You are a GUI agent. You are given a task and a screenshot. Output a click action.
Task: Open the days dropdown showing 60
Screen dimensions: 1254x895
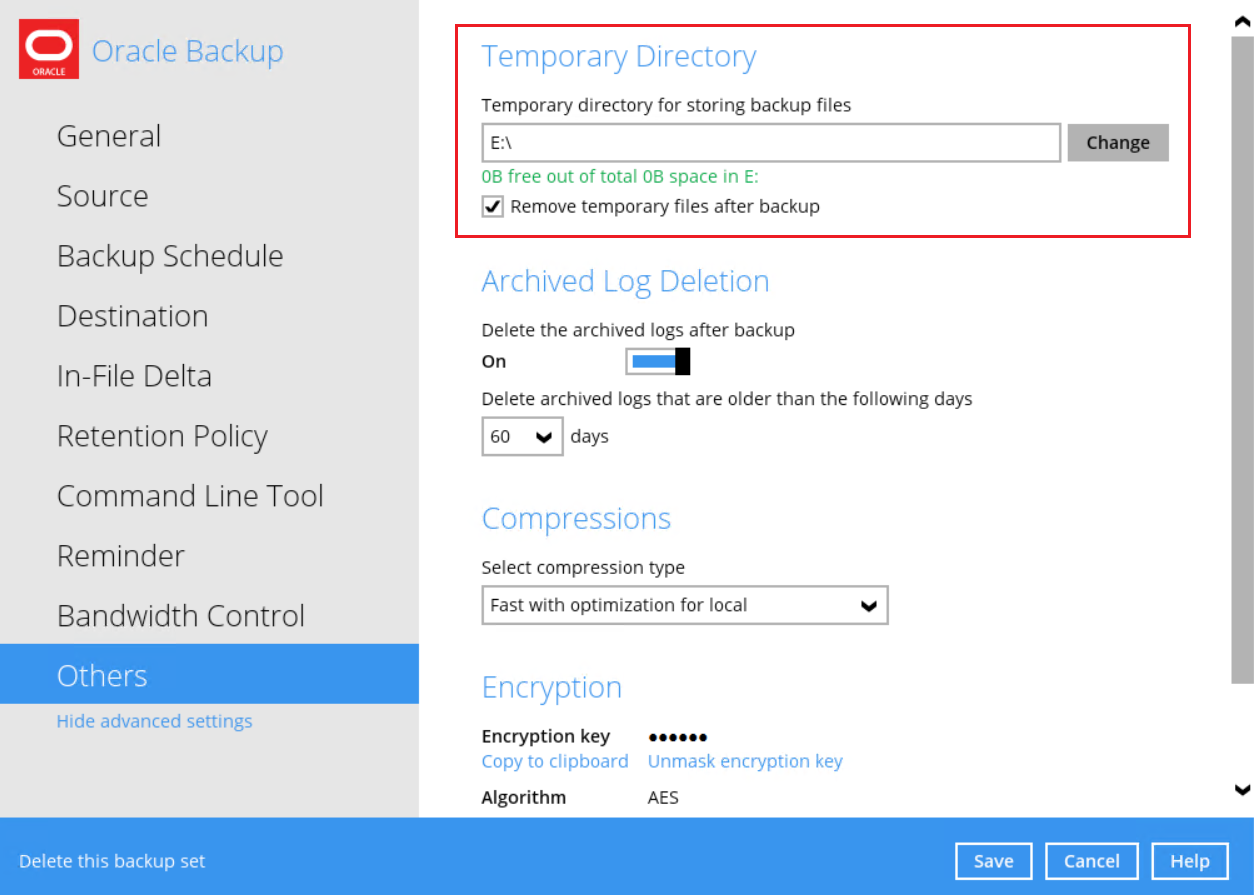point(522,437)
